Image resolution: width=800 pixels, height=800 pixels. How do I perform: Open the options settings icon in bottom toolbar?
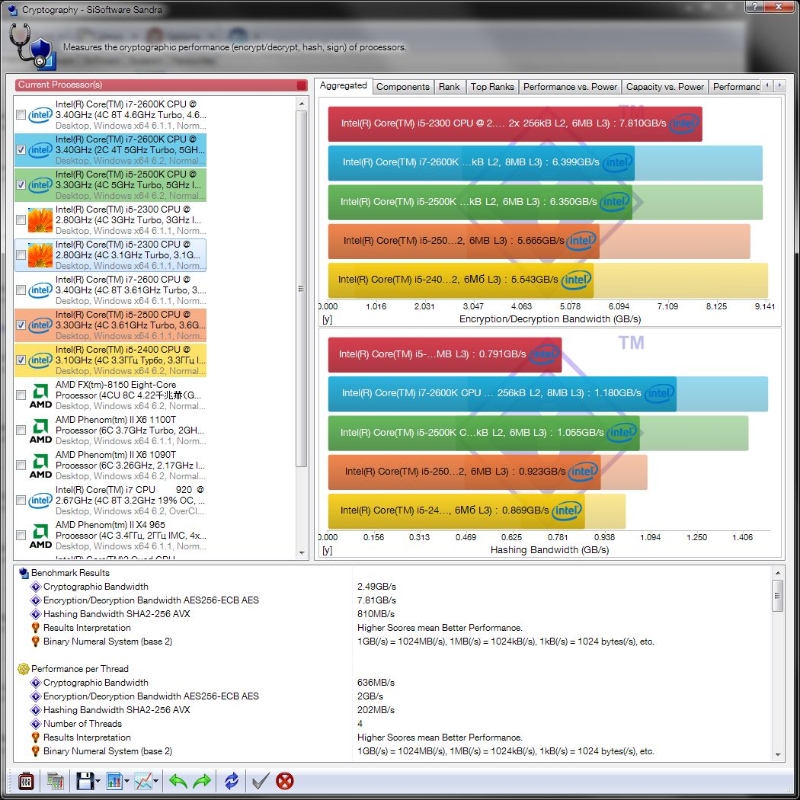pyautogui.click(x=26, y=781)
